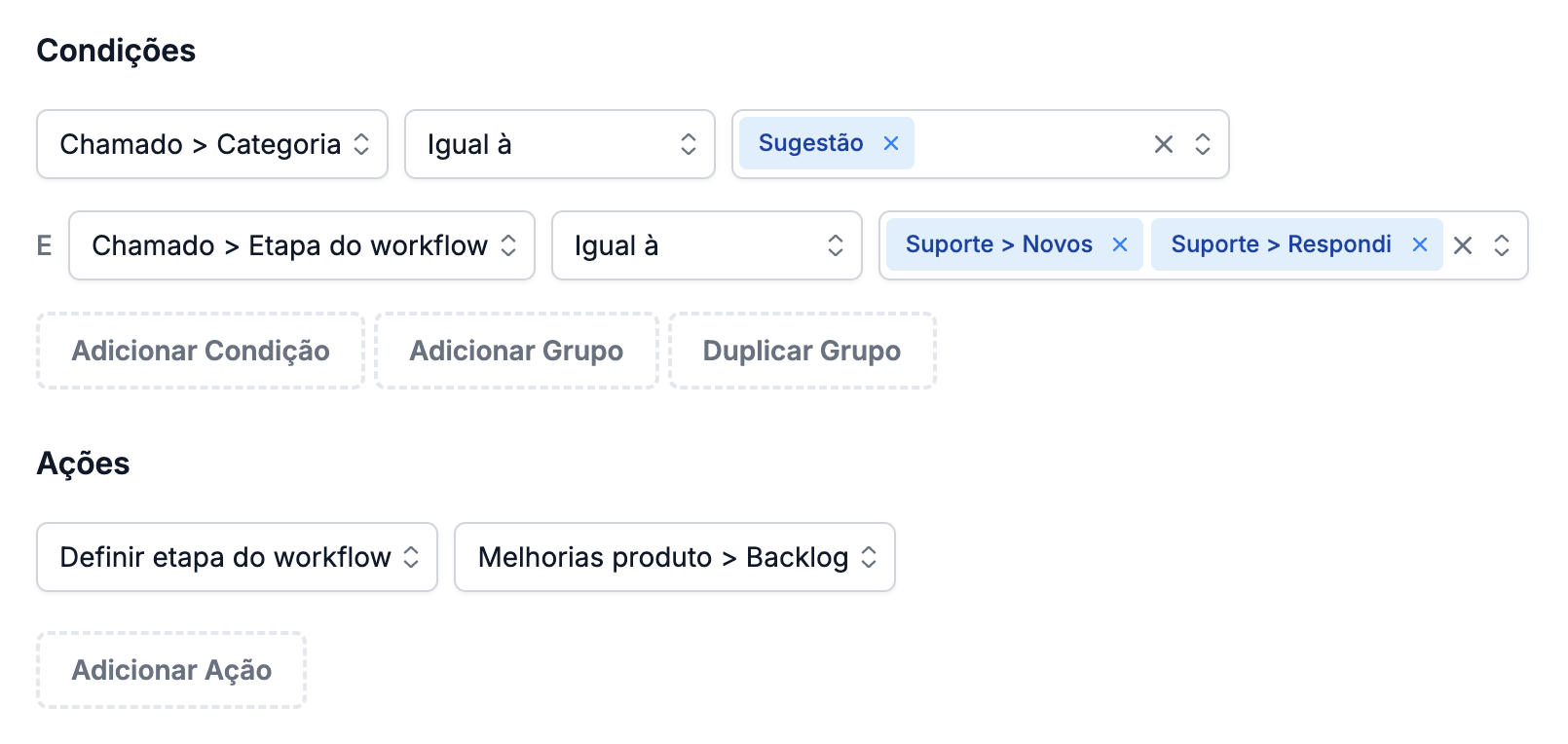Click empty area of category values field

click(1027, 144)
